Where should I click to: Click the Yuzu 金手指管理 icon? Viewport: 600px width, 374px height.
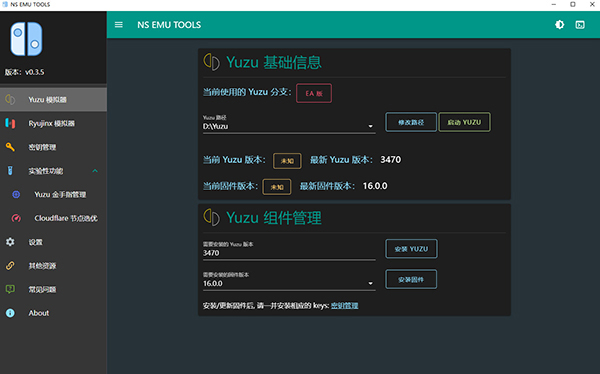point(16,194)
